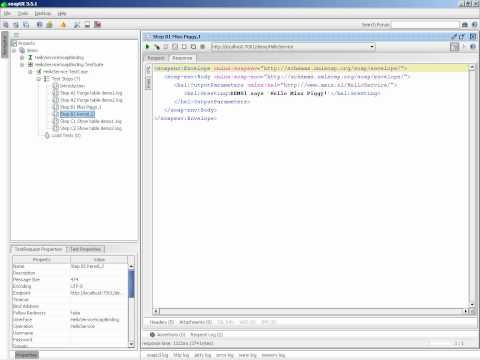Open the File menu

pyautogui.click(x=7, y=13)
